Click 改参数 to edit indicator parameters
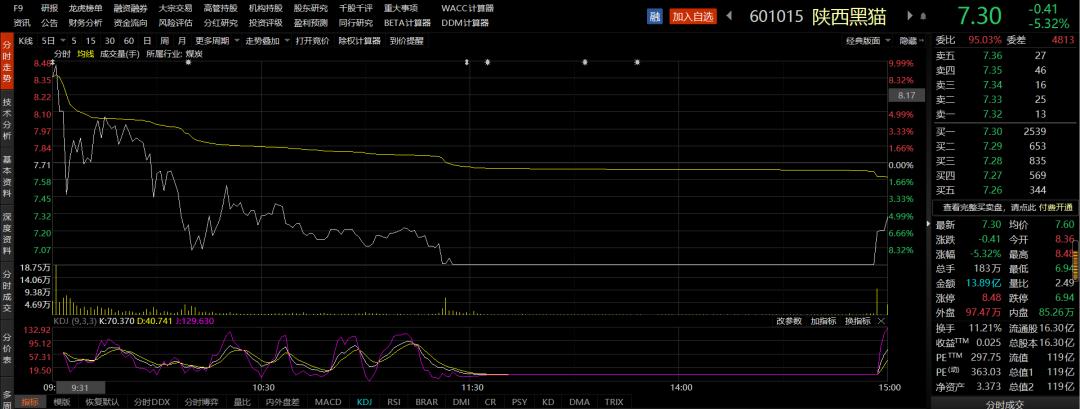 789,321
